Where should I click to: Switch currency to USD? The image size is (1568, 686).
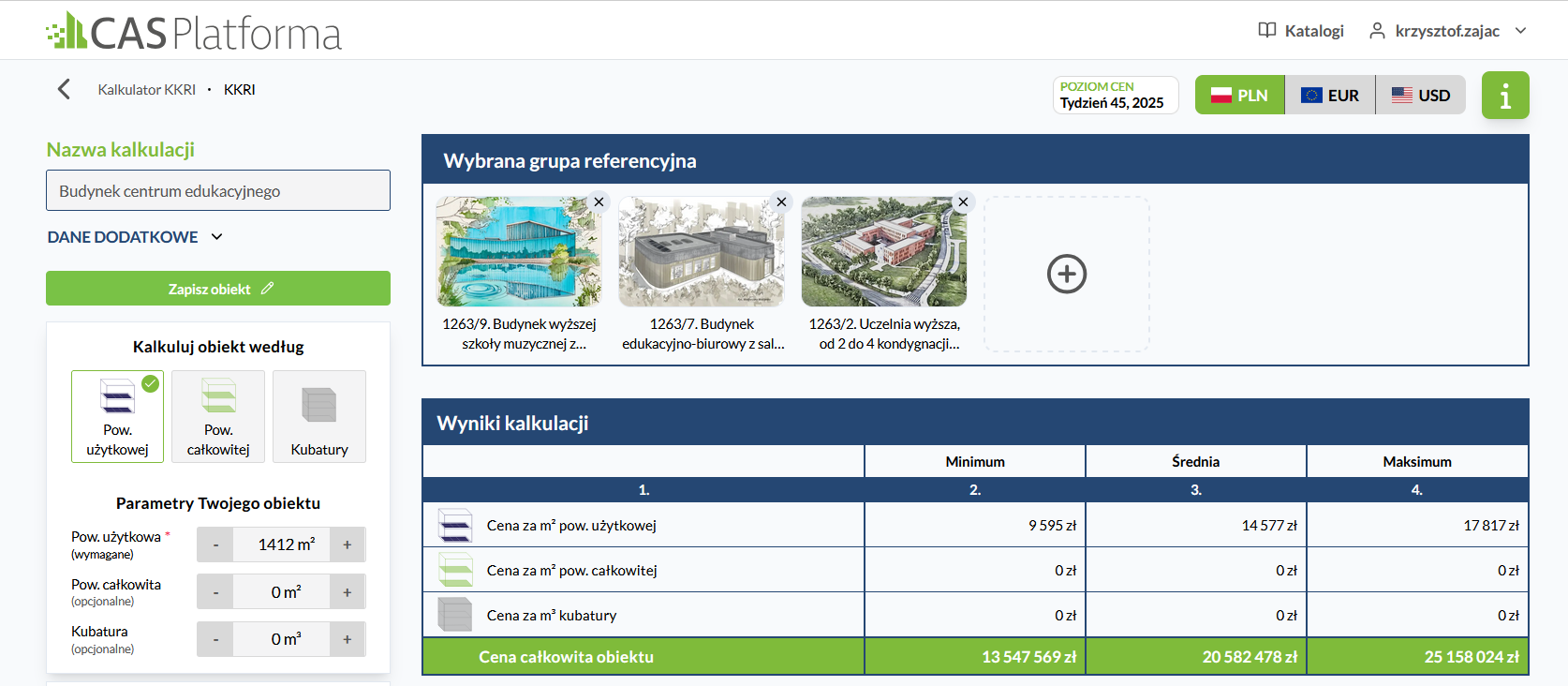pos(1420,96)
